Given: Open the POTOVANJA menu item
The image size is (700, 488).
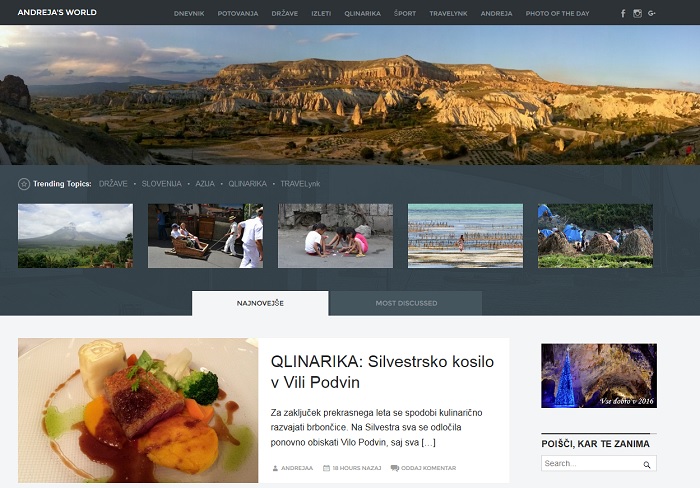Looking at the screenshot, I should coord(238,13).
